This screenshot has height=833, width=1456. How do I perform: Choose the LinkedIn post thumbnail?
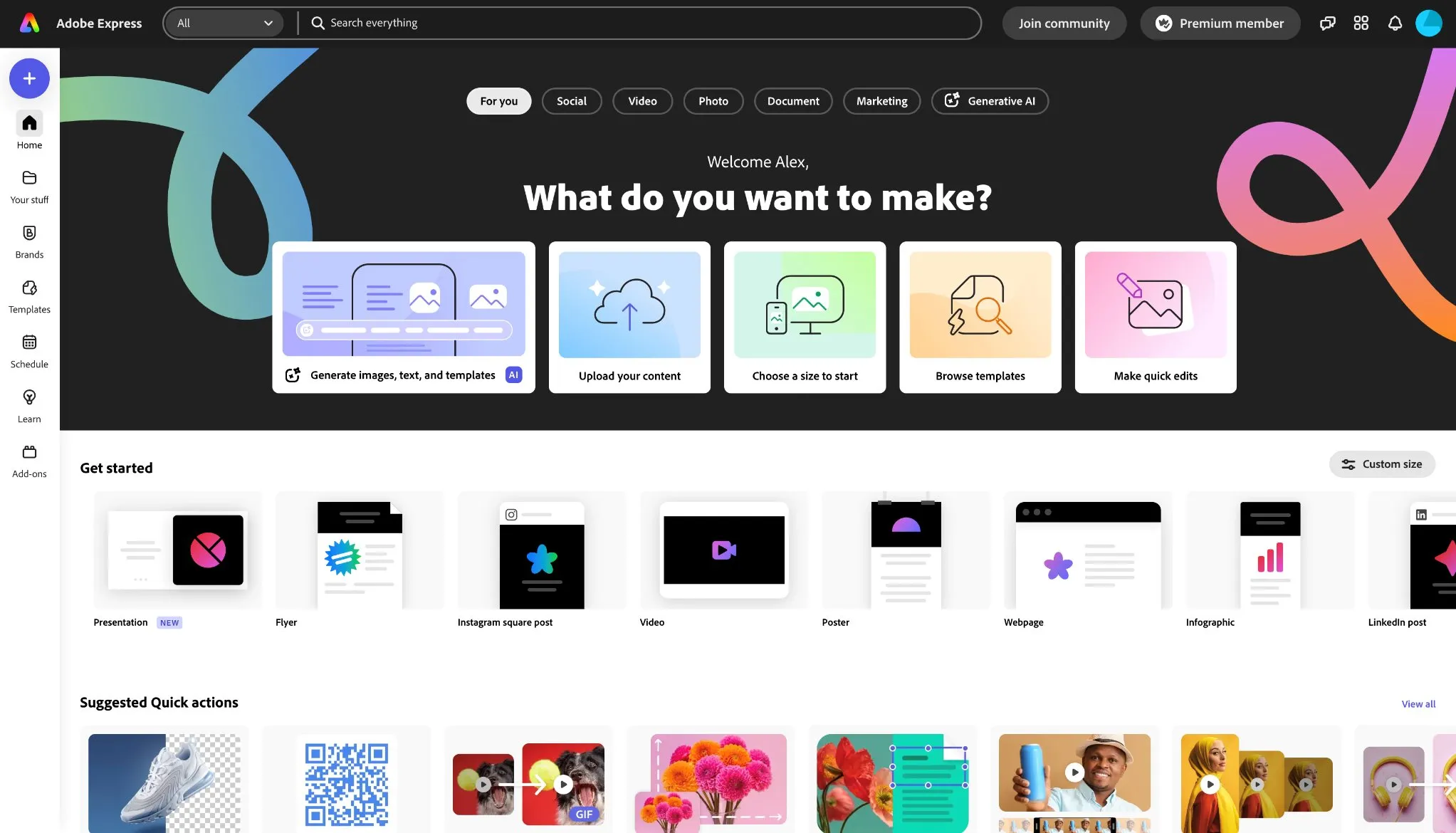[1413, 550]
